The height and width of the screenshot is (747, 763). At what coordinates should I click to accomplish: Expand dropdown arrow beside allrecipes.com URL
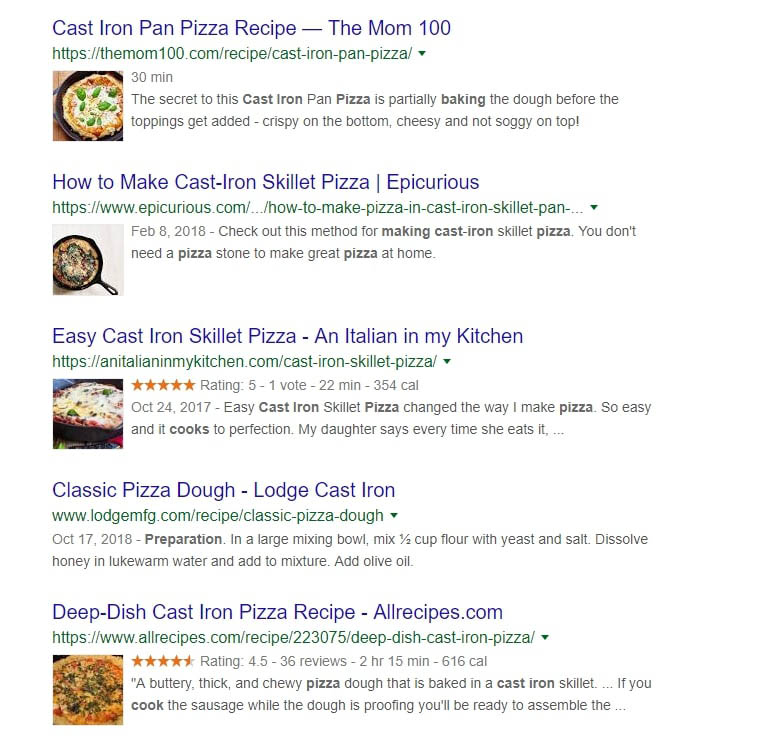pos(546,638)
